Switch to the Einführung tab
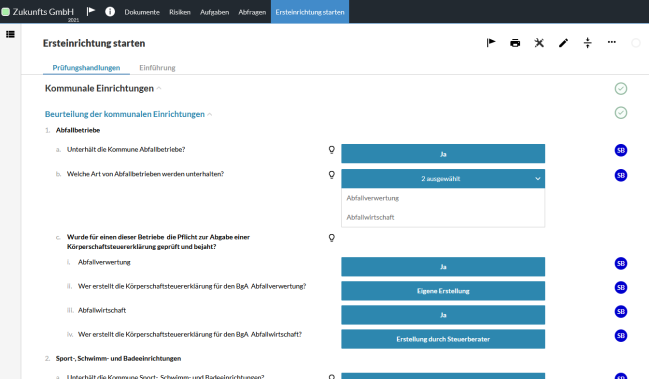This screenshot has height=379, width=649. (157, 67)
